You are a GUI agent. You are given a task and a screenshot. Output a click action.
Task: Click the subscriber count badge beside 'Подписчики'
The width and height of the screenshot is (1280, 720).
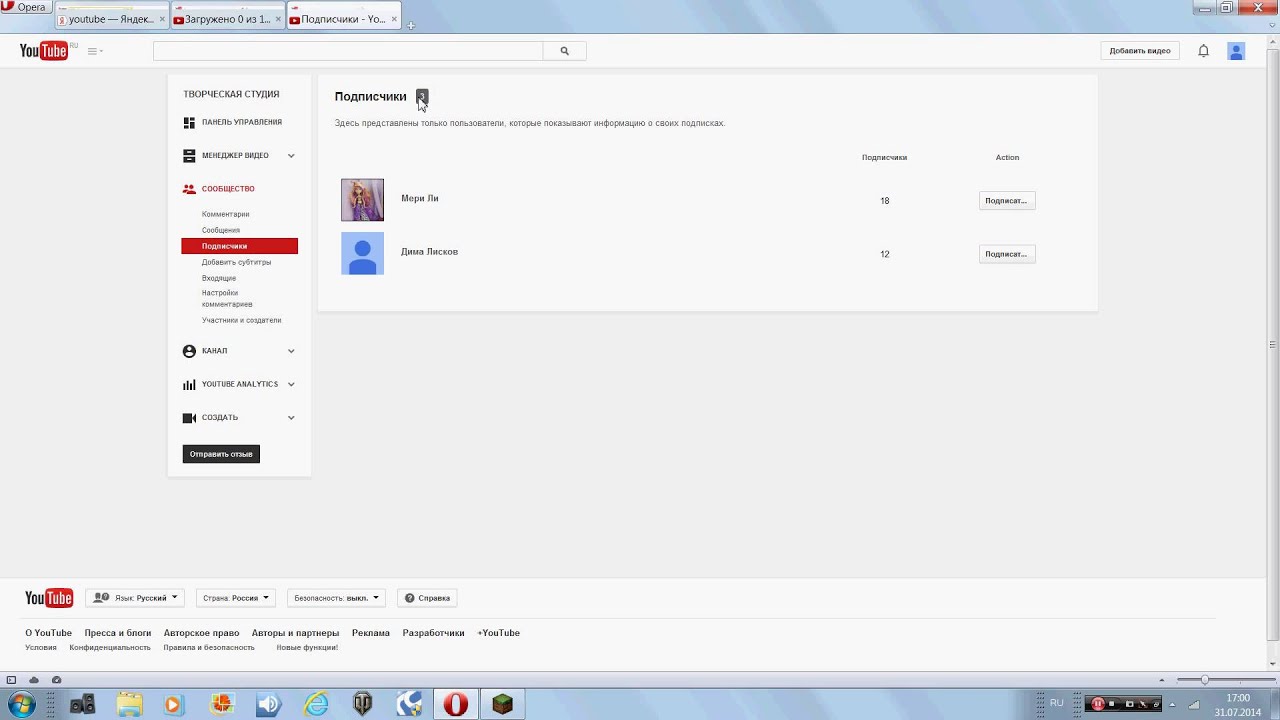pyautogui.click(x=422, y=97)
